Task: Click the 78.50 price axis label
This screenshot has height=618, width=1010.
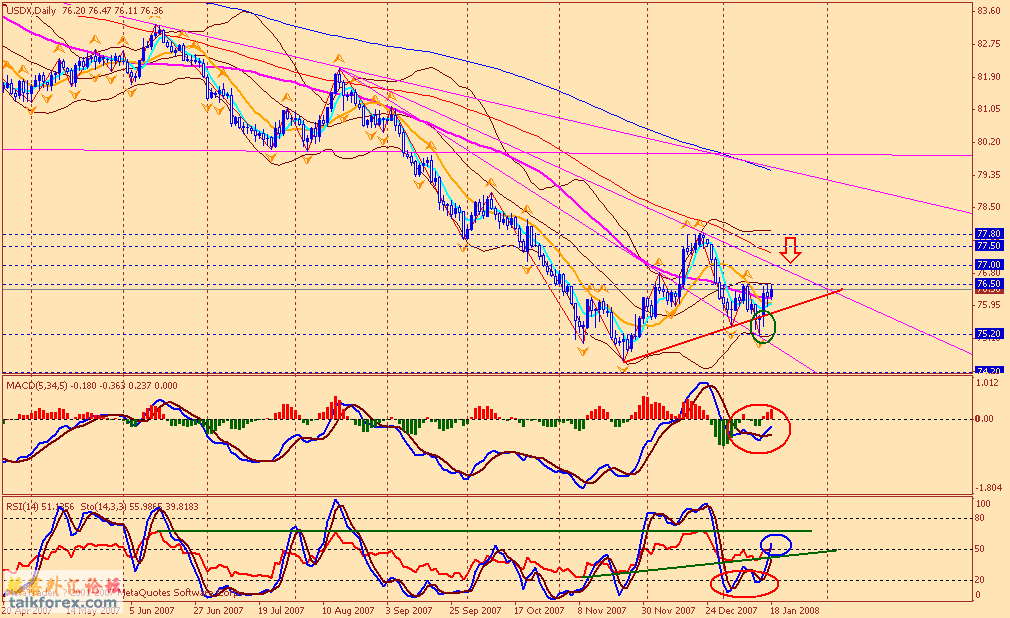Action: pyautogui.click(x=989, y=207)
